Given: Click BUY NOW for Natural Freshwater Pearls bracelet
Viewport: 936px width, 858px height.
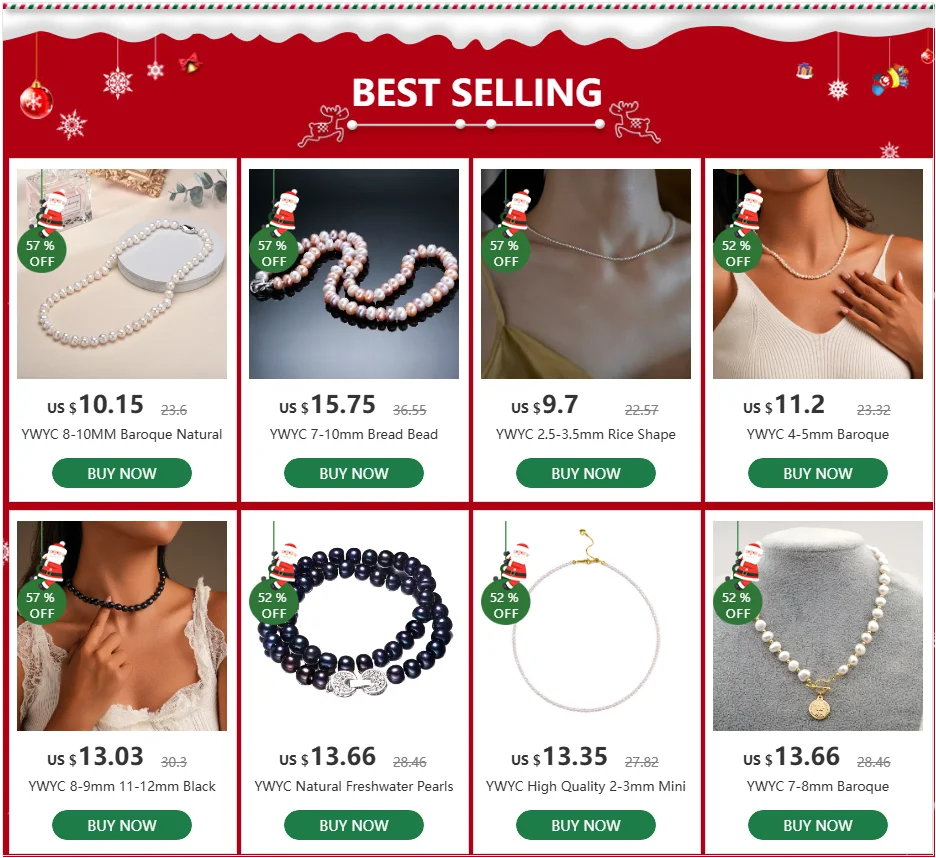Looking at the screenshot, I should click(x=354, y=825).
